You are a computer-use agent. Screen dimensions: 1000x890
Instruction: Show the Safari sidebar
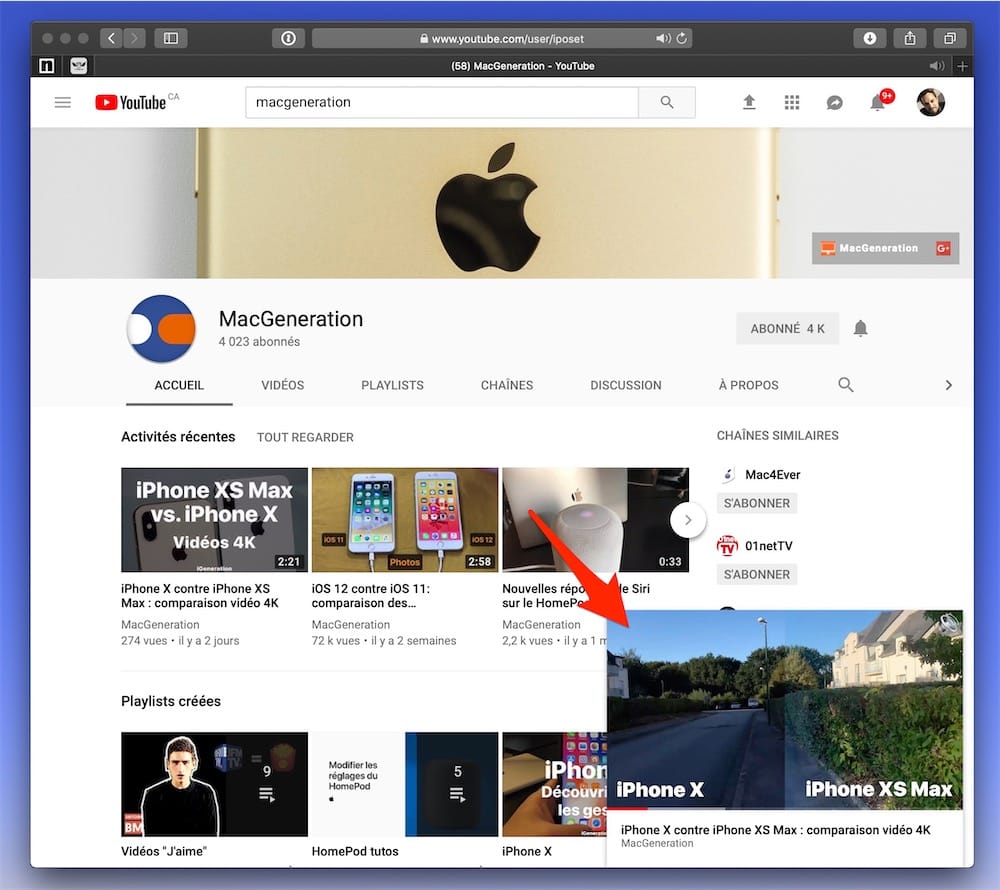171,38
